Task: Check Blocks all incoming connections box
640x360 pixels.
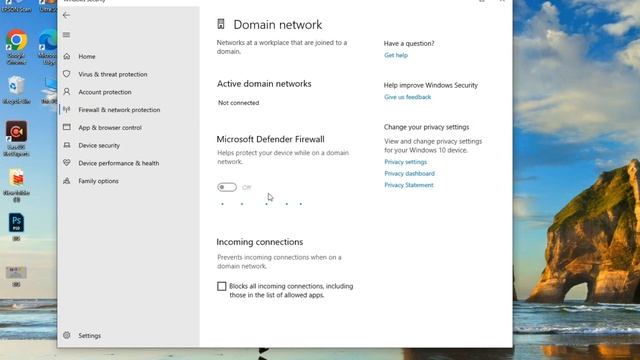Action: [222, 286]
